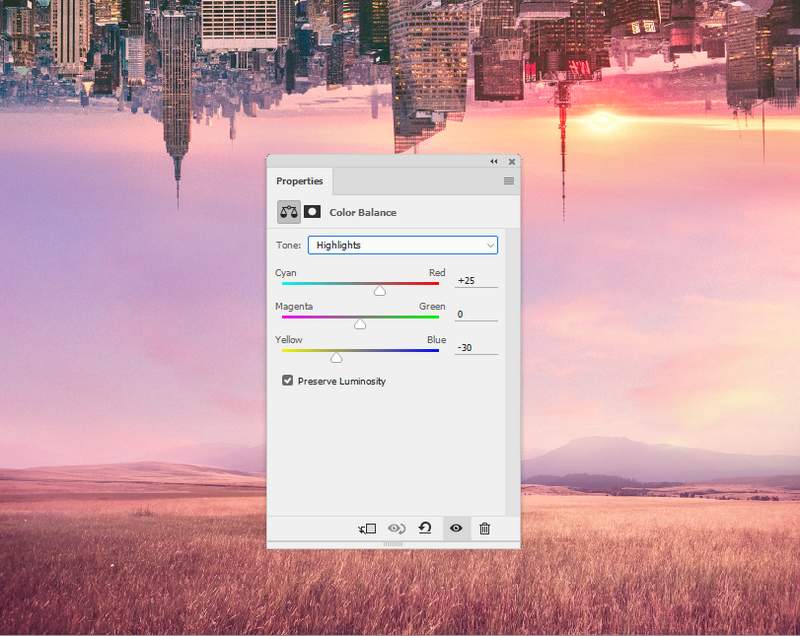Clip adjustment to layer below icon
The image size is (800, 636).
367,528
